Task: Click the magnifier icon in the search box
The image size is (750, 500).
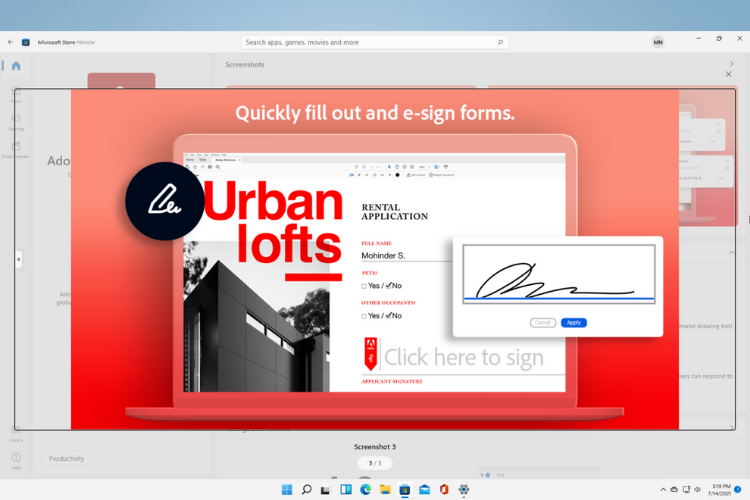Action: 500,42
